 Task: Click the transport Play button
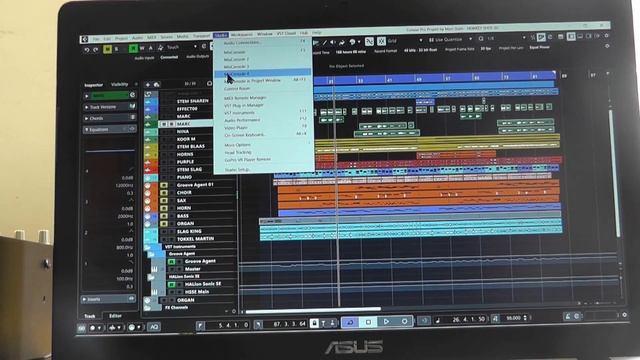click(386, 322)
